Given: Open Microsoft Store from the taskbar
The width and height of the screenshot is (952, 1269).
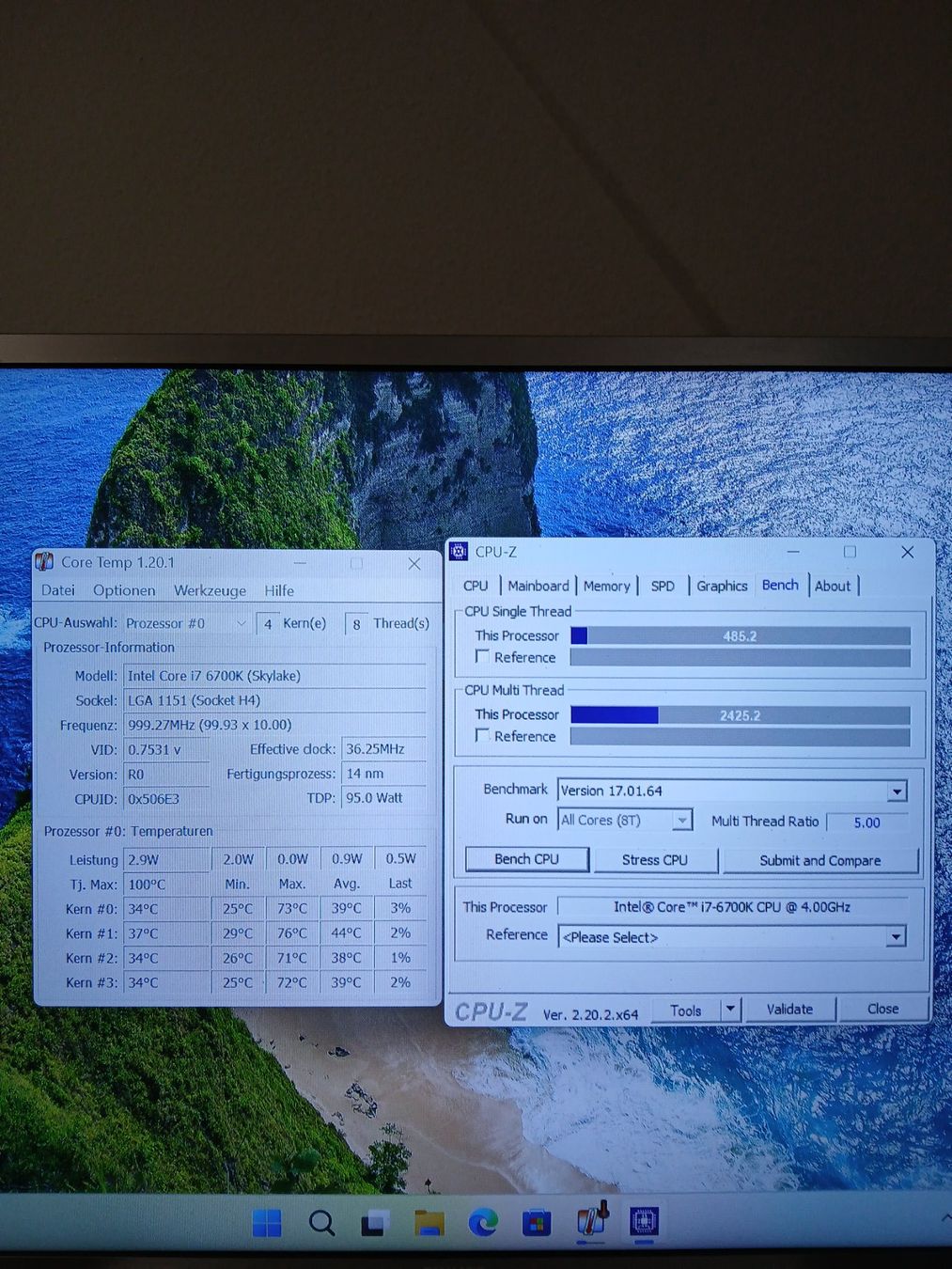Looking at the screenshot, I should pos(537,1223).
